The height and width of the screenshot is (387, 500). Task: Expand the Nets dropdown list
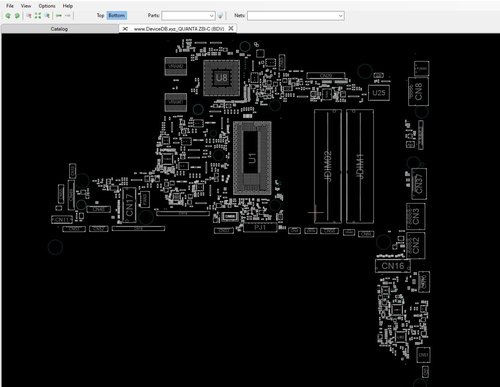(340, 16)
